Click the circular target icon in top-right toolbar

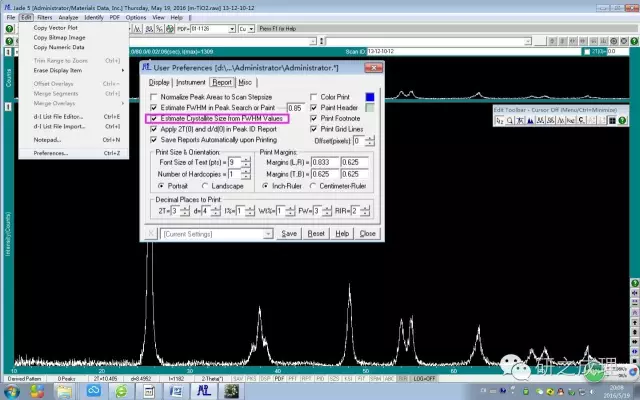[613, 41]
